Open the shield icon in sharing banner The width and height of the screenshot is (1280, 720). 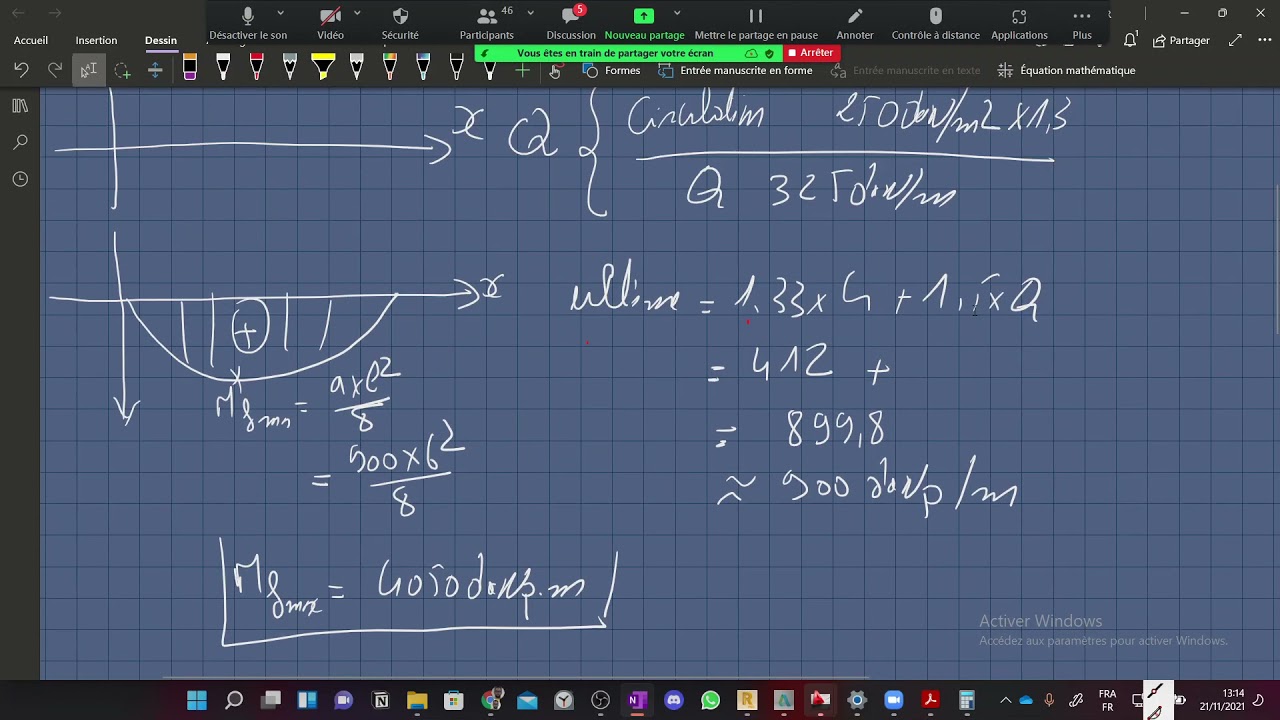(770, 53)
